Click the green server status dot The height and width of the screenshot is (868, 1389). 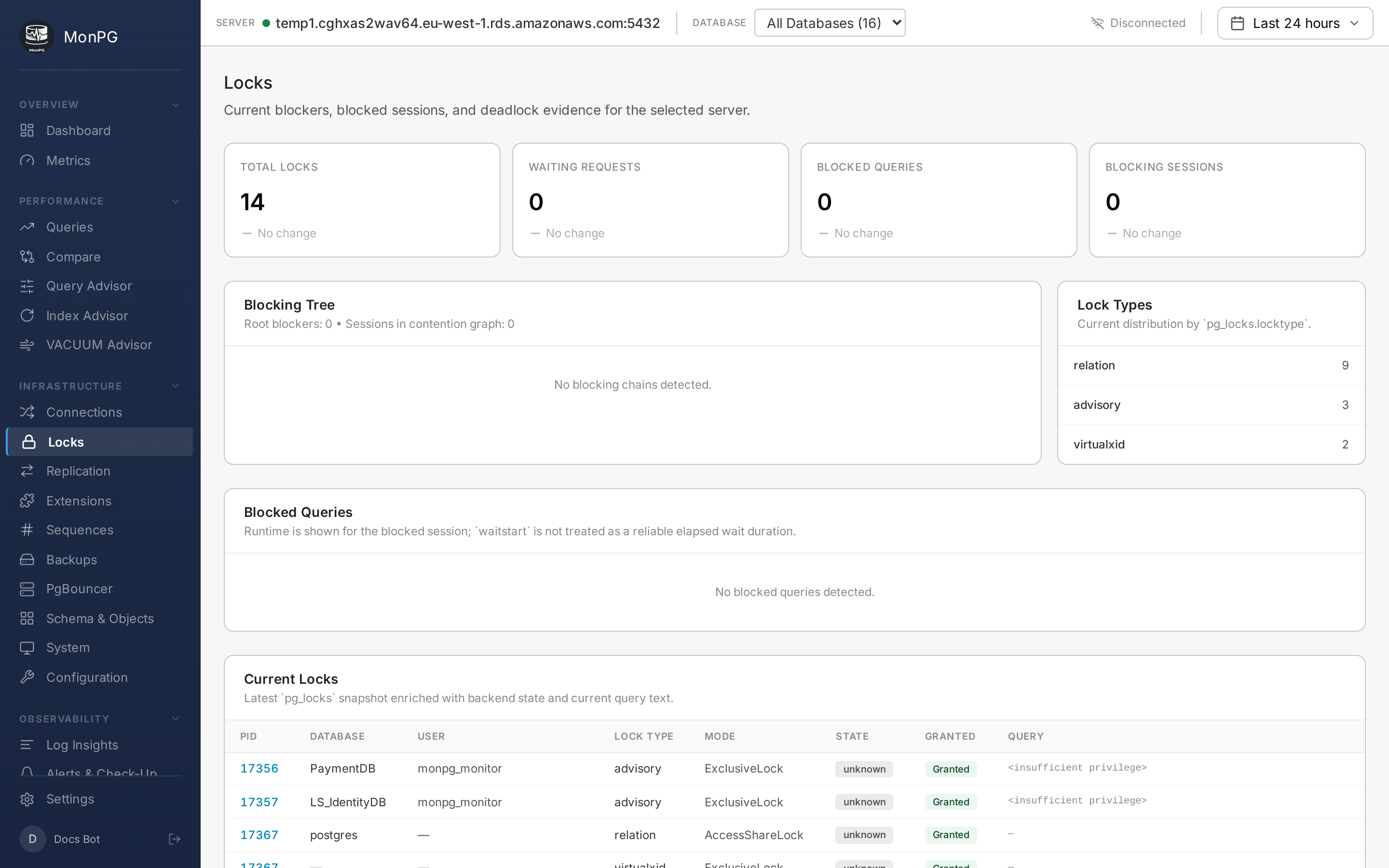pyautogui.click(x=266, y=23)
